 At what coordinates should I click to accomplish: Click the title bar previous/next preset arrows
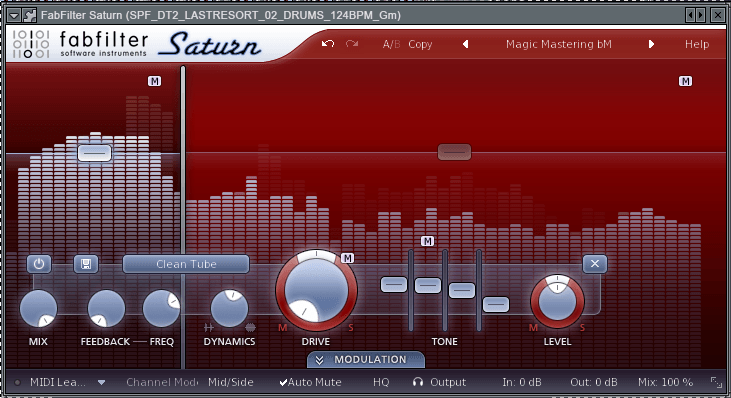point(696,15)
